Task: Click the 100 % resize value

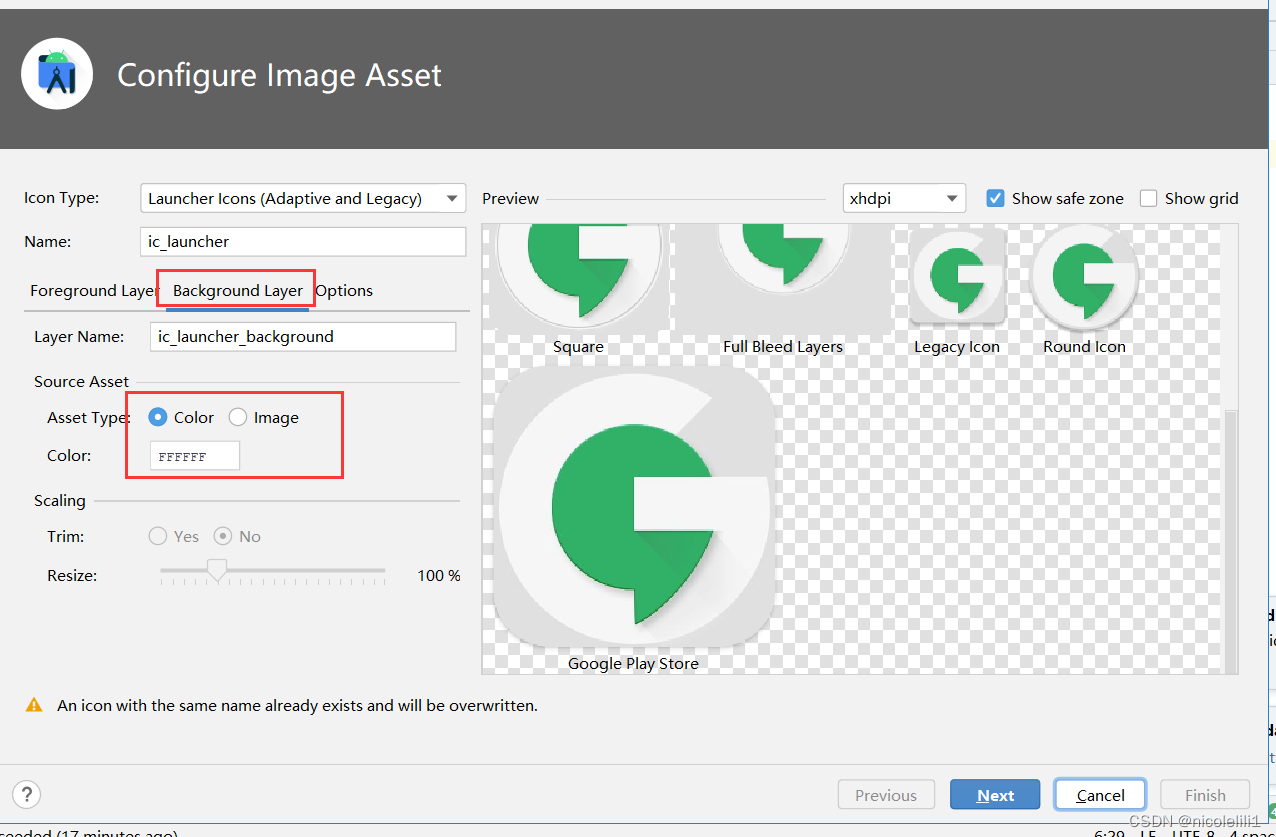Action: click(x=438, y=576)
